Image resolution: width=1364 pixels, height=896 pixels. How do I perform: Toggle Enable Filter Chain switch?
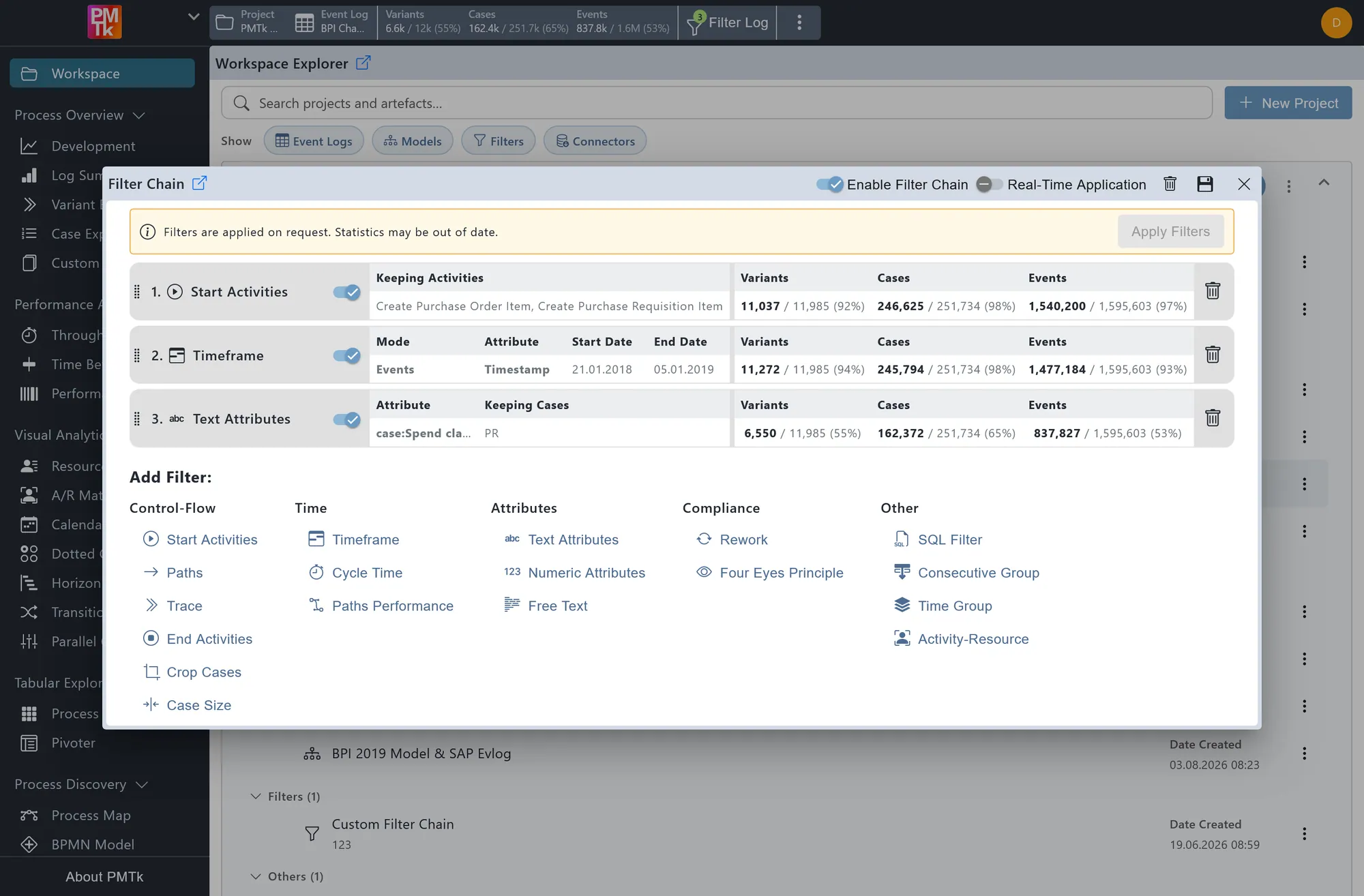[x=830, y=184]
